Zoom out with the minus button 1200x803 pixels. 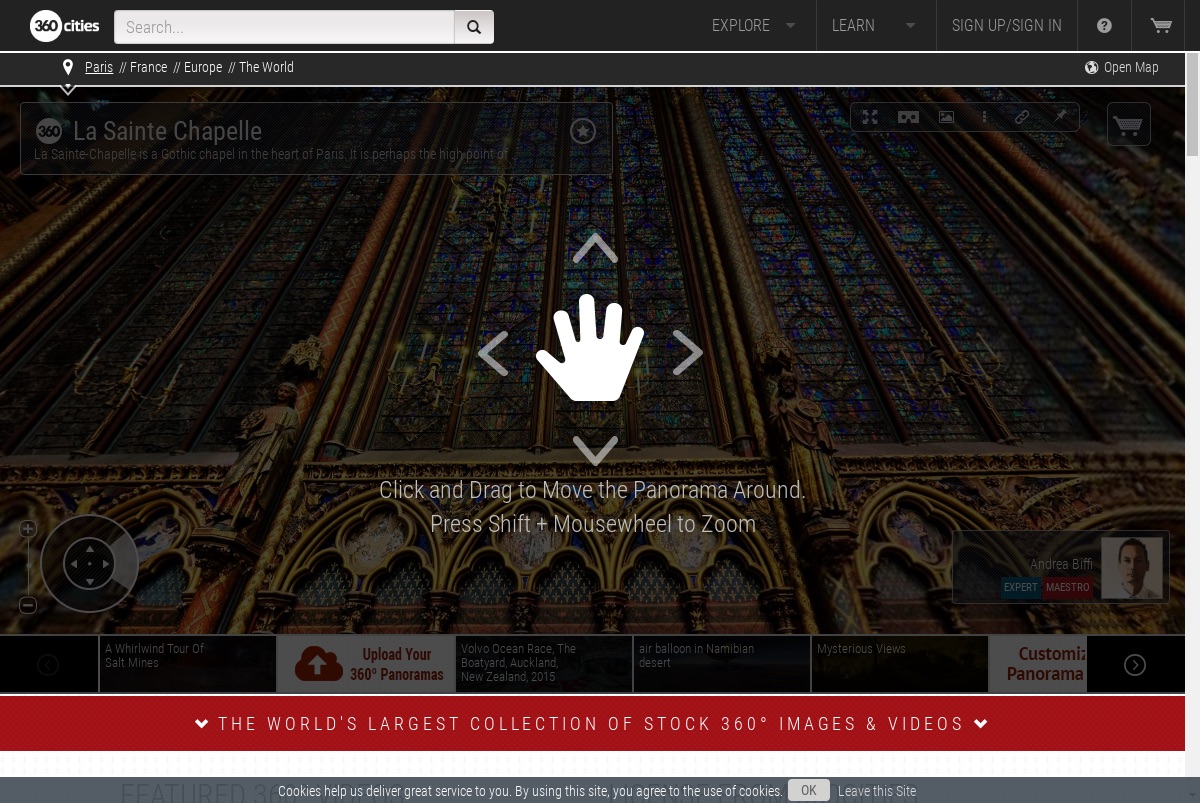coord(28,605)
